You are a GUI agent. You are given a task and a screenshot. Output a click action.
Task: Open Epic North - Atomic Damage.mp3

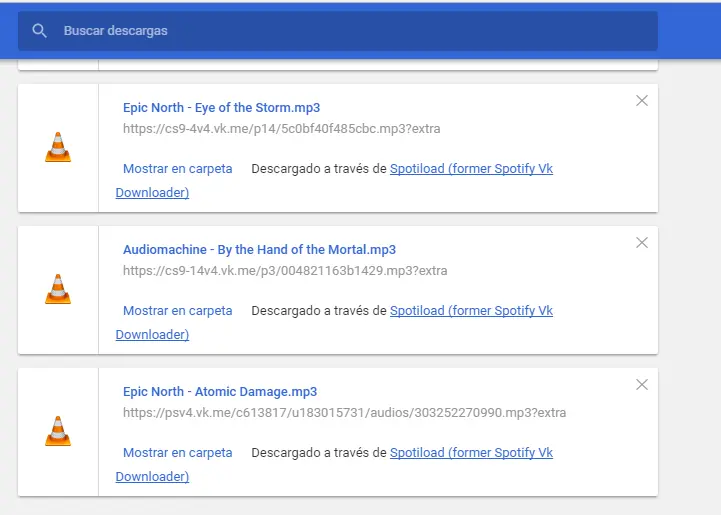(x=220, y=392)
